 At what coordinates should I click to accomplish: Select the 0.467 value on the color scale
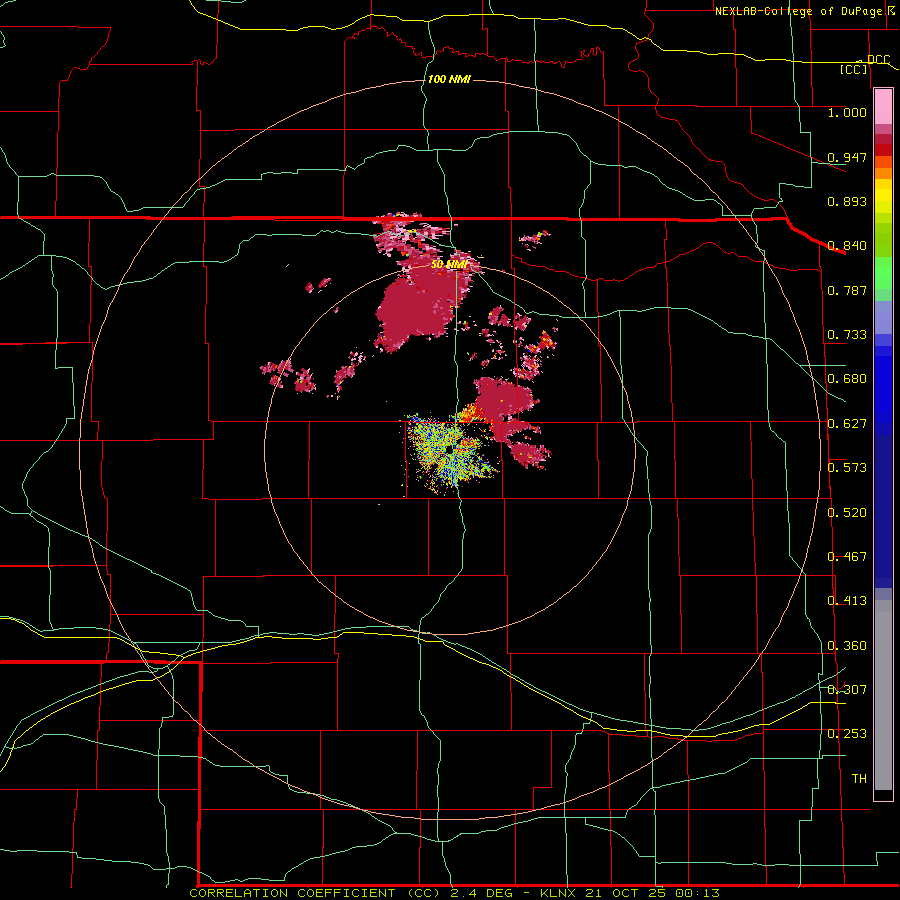[x=847, y=557]
